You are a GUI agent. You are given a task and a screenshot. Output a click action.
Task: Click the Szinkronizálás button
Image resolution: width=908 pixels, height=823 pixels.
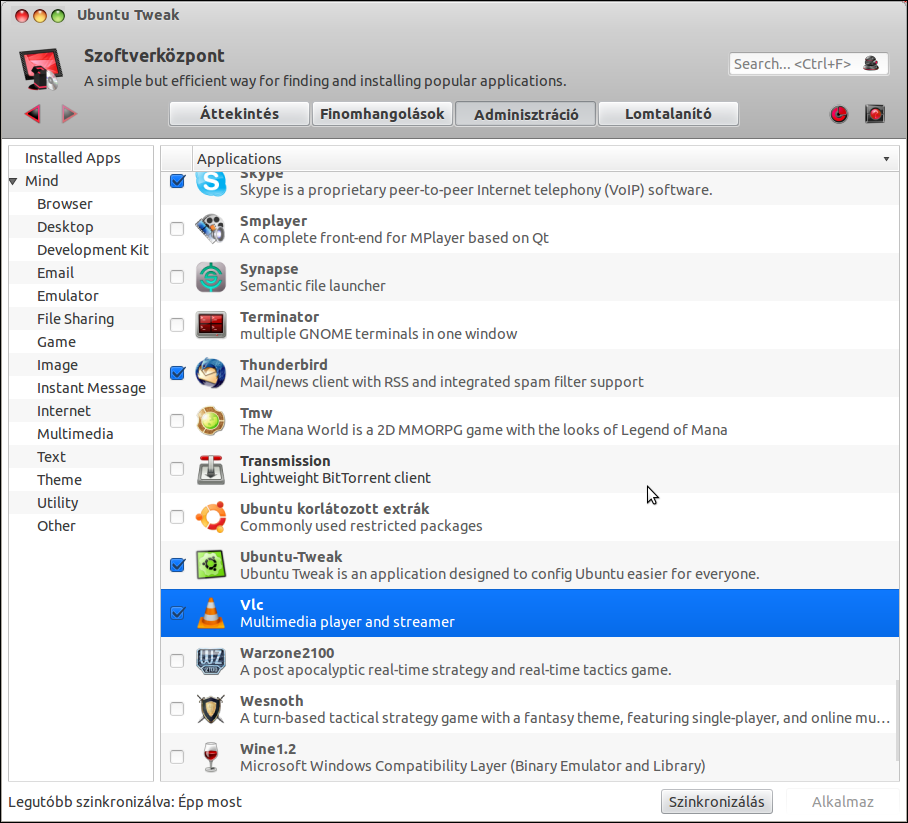tap(716, 802)
